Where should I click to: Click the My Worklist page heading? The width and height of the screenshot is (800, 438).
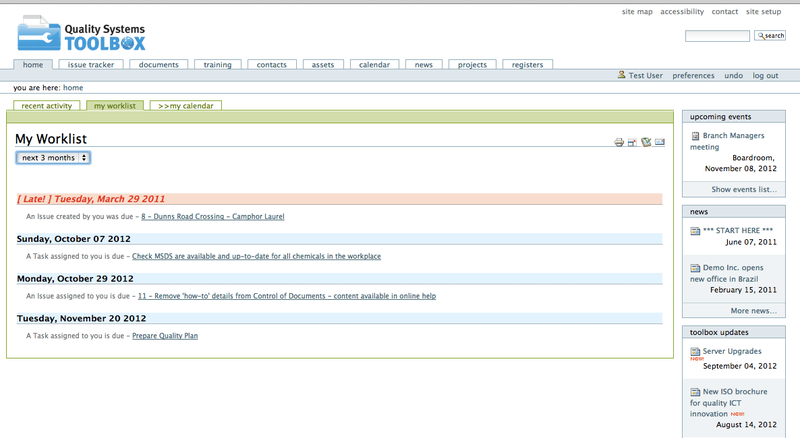(51, 139)
